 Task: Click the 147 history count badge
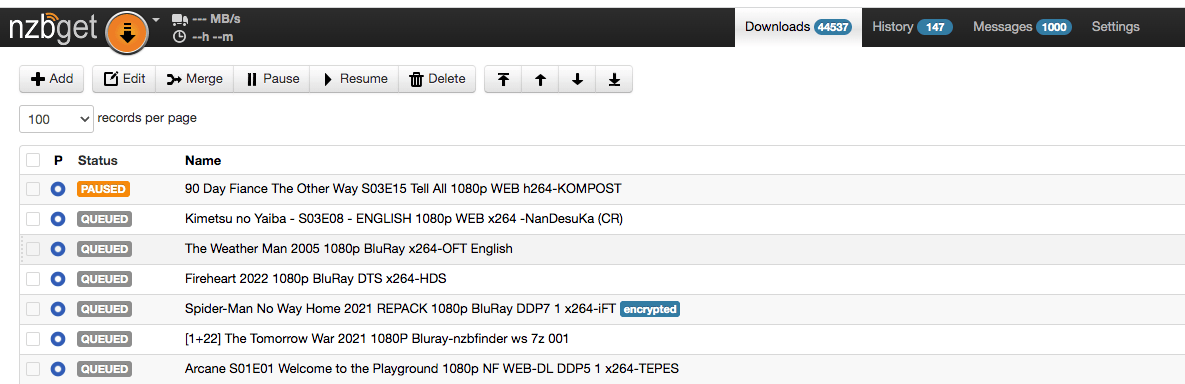pyautogui.click(x=935, y=27)
